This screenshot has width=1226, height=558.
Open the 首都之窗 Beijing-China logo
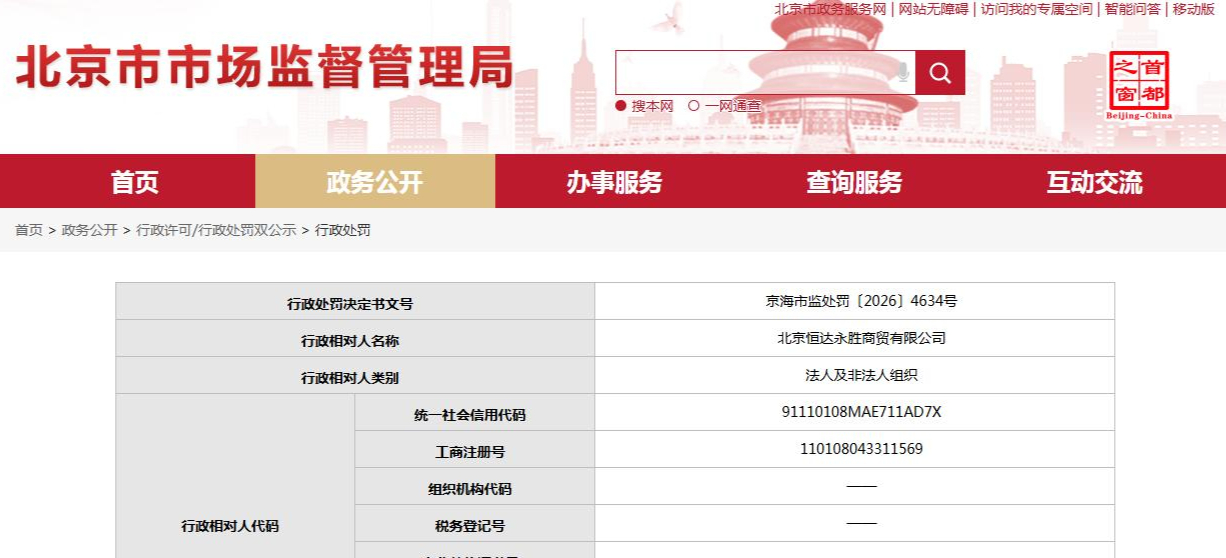tap(1139, 85)
